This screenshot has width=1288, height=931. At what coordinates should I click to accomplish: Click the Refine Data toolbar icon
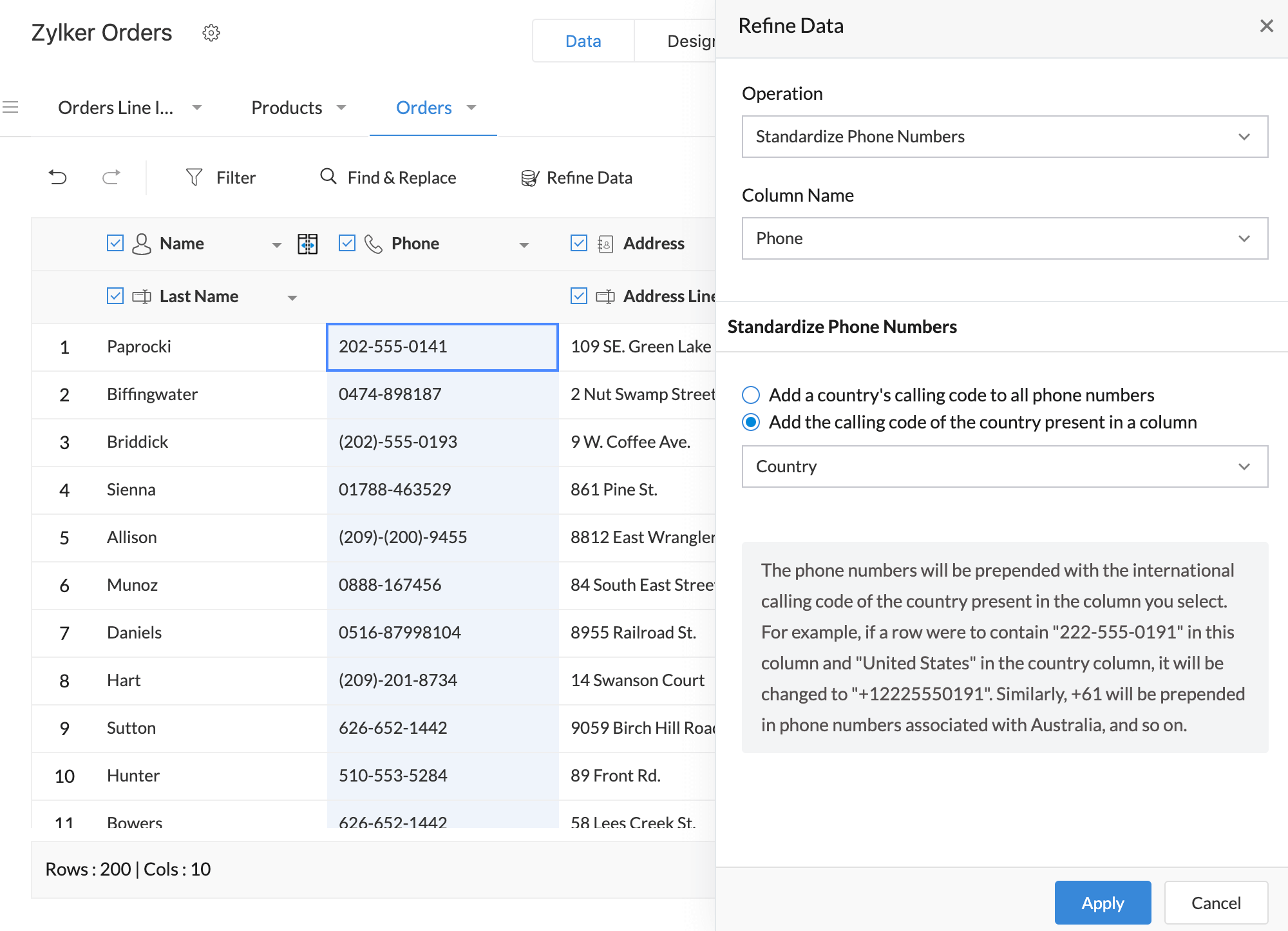[529, 178]
